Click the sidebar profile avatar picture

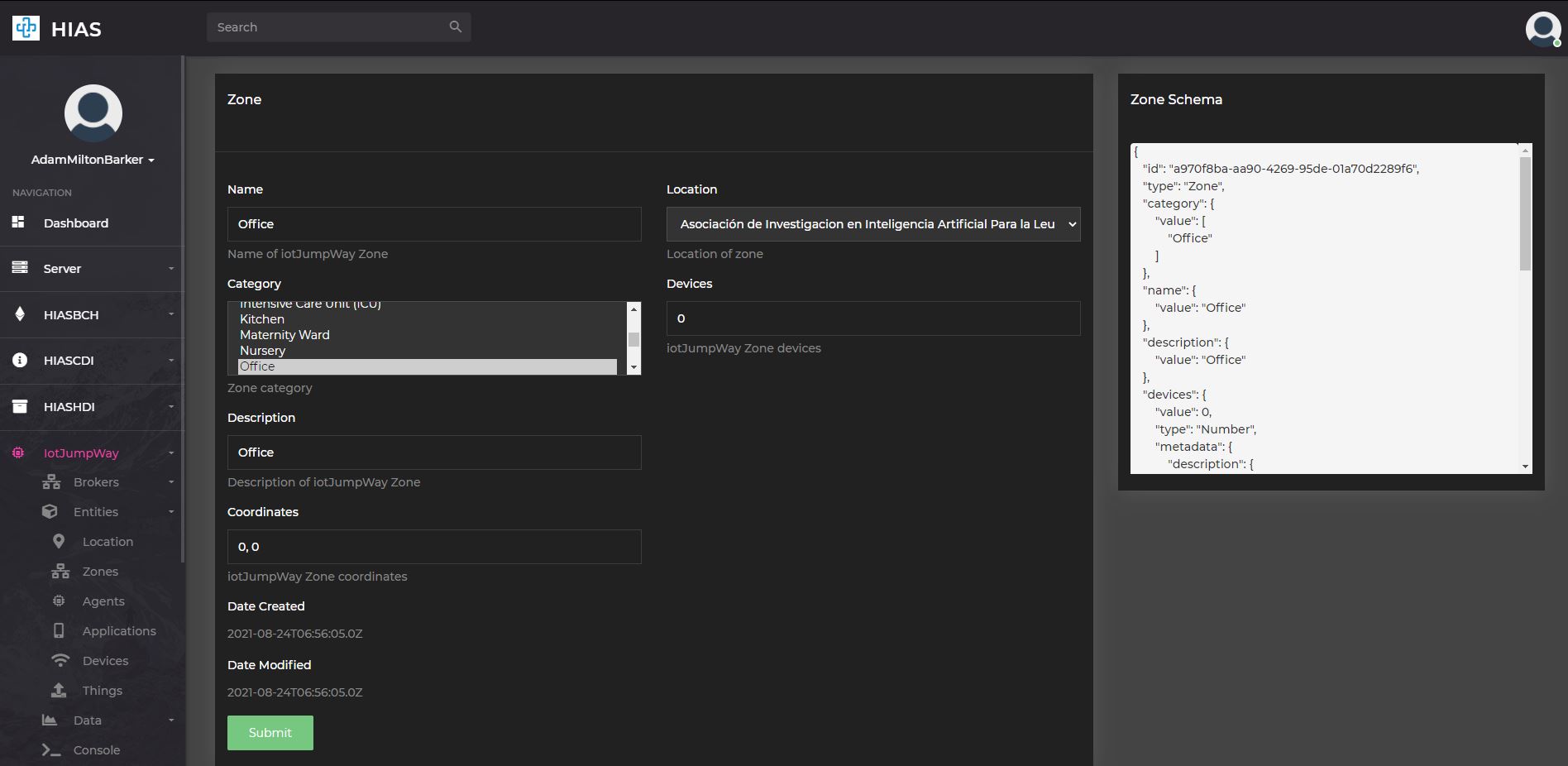click(93, 113)
